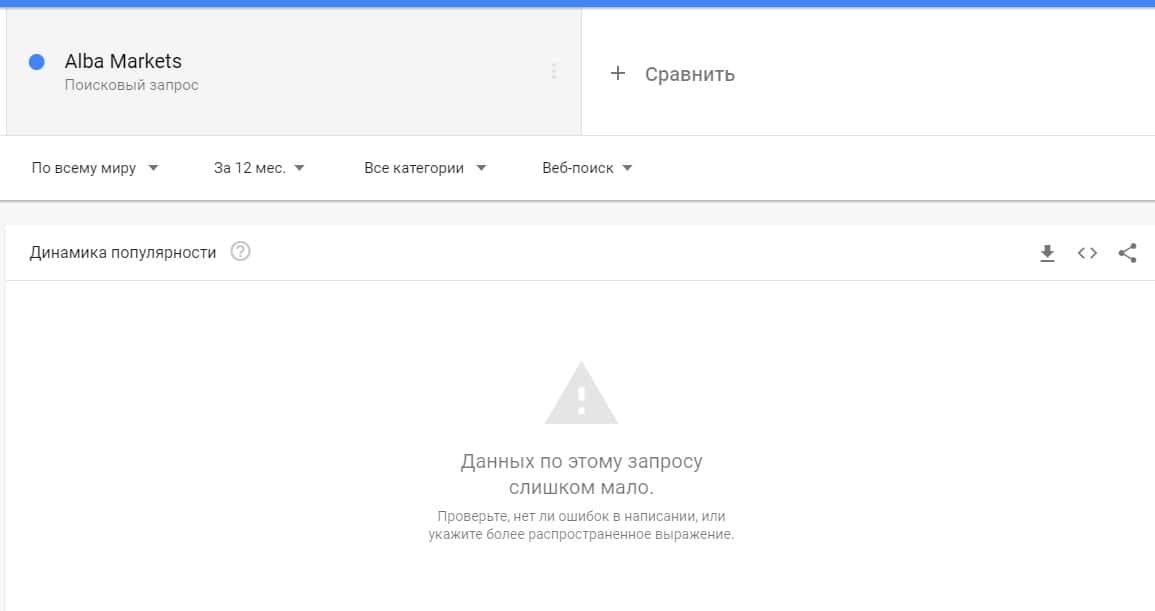Screen dimensions: 1155x611
Task: Edit the Alba Markets search term
Action: click(123, 61)
